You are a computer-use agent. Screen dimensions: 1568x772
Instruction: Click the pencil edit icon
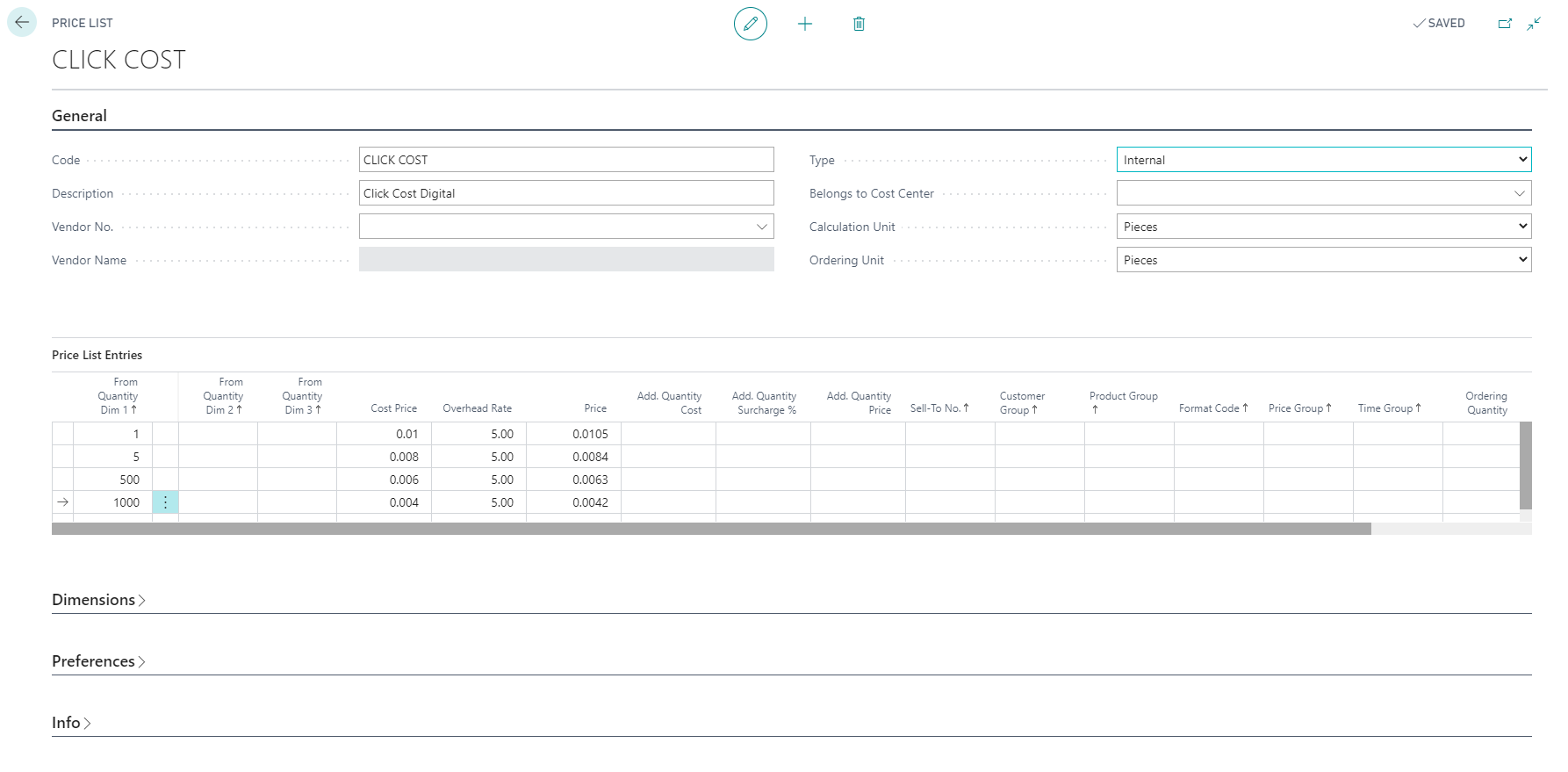pos(751,24)
